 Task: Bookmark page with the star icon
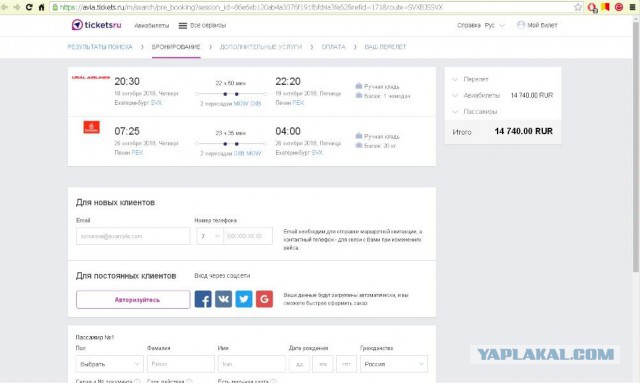click(578, 7)
